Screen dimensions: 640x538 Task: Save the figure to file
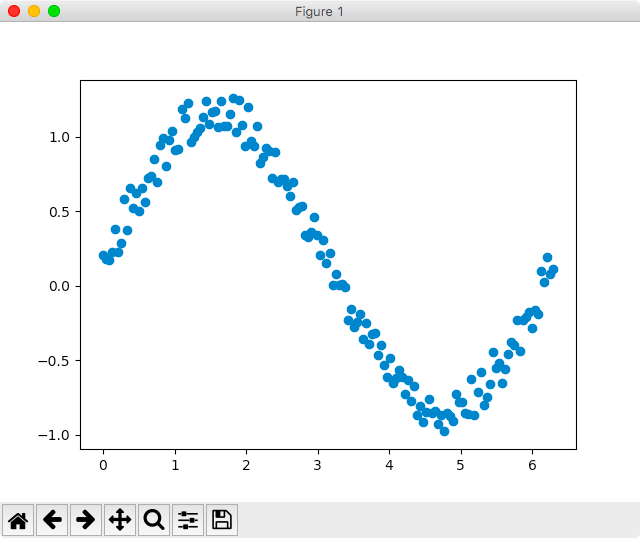(222, 520)
